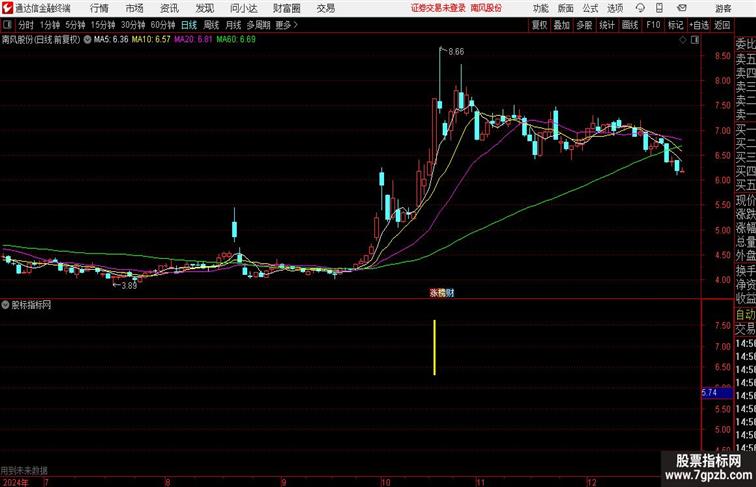Click the 返回 back button
This screenshot has width=756, height=487.
coord(722,25)
